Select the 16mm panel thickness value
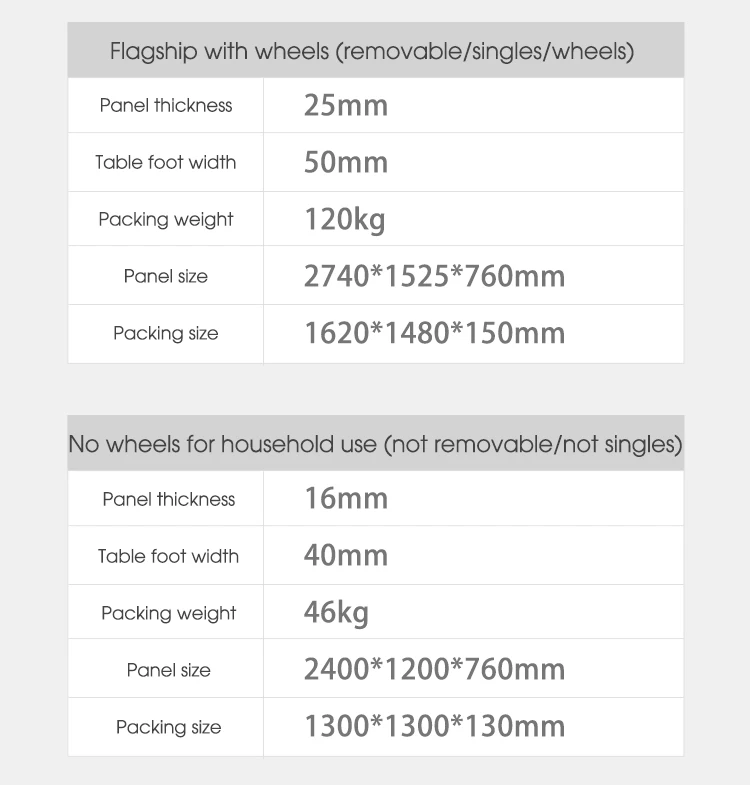750x785 pixels. (345, 498)
